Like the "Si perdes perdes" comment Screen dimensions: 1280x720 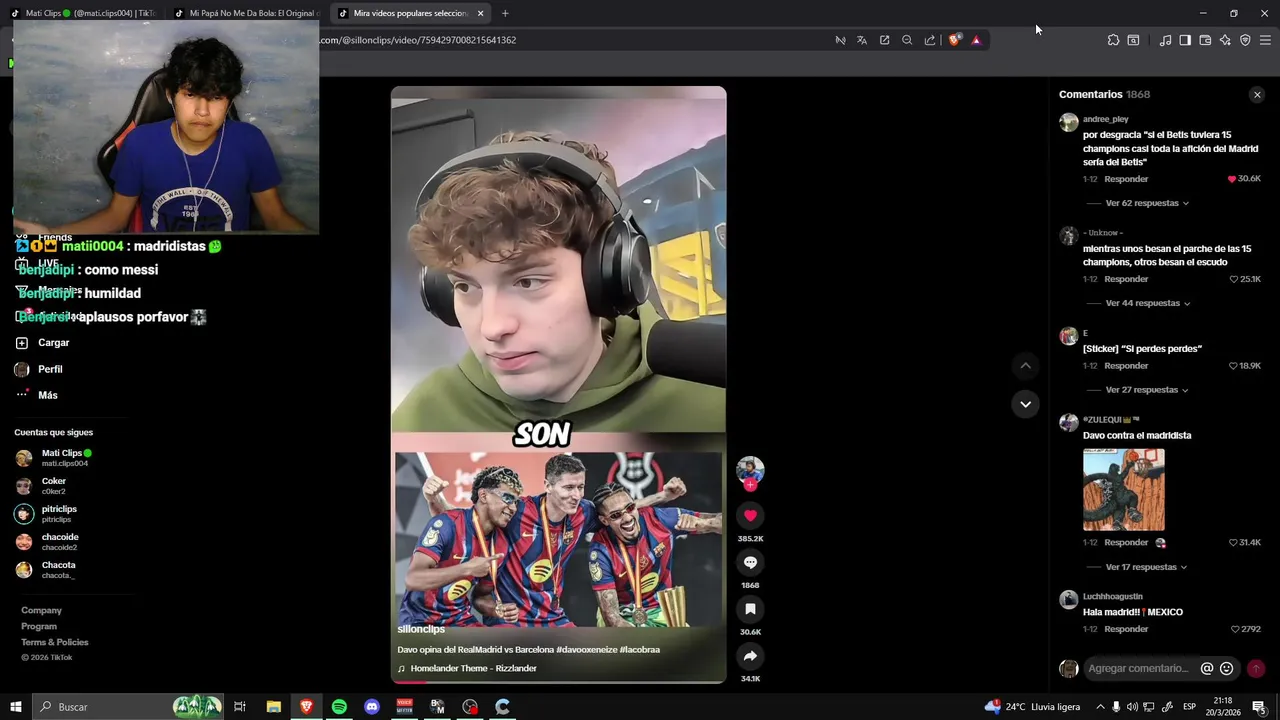1233,366
